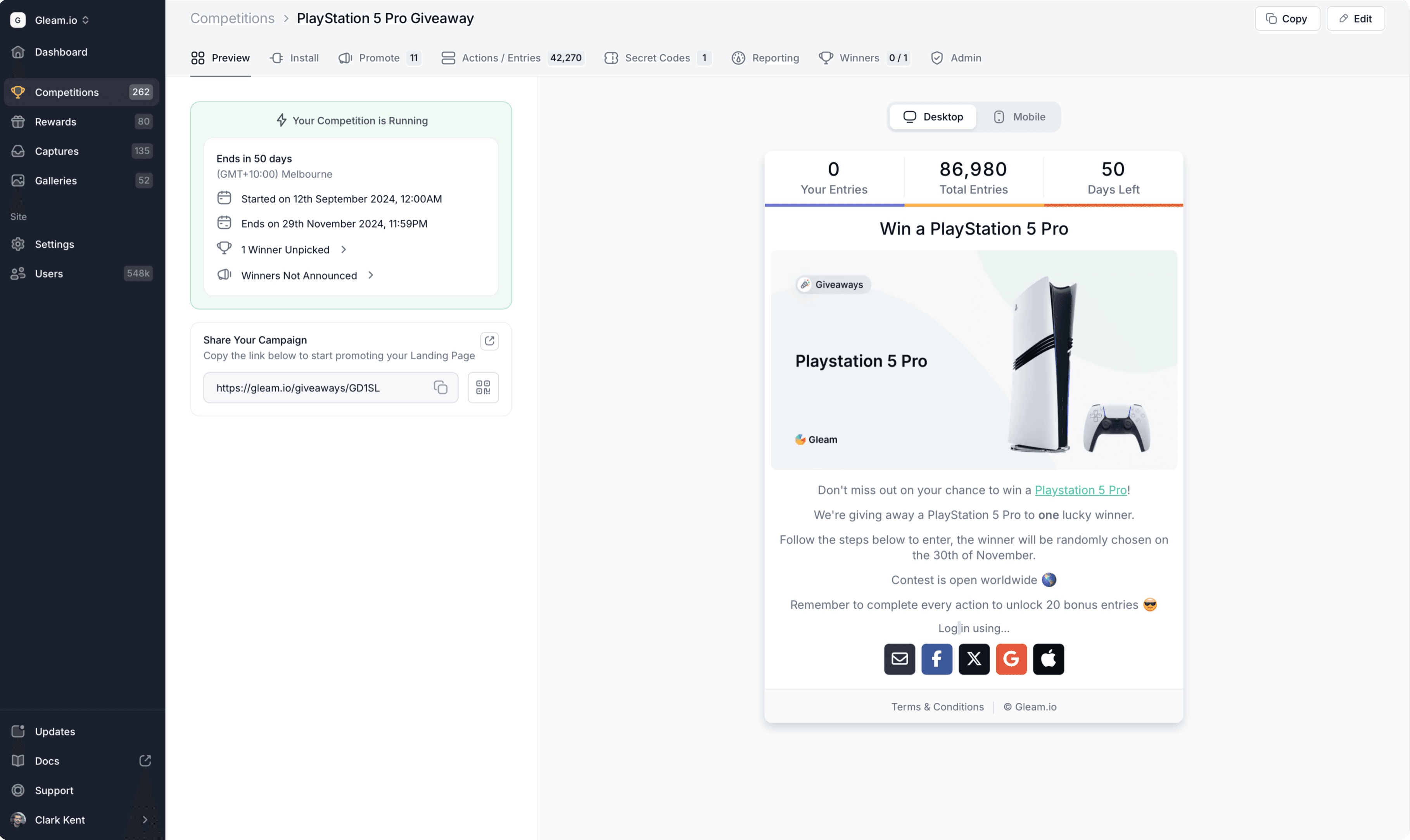Follow the Playstation 5 Pro hyperlink

1080,490
